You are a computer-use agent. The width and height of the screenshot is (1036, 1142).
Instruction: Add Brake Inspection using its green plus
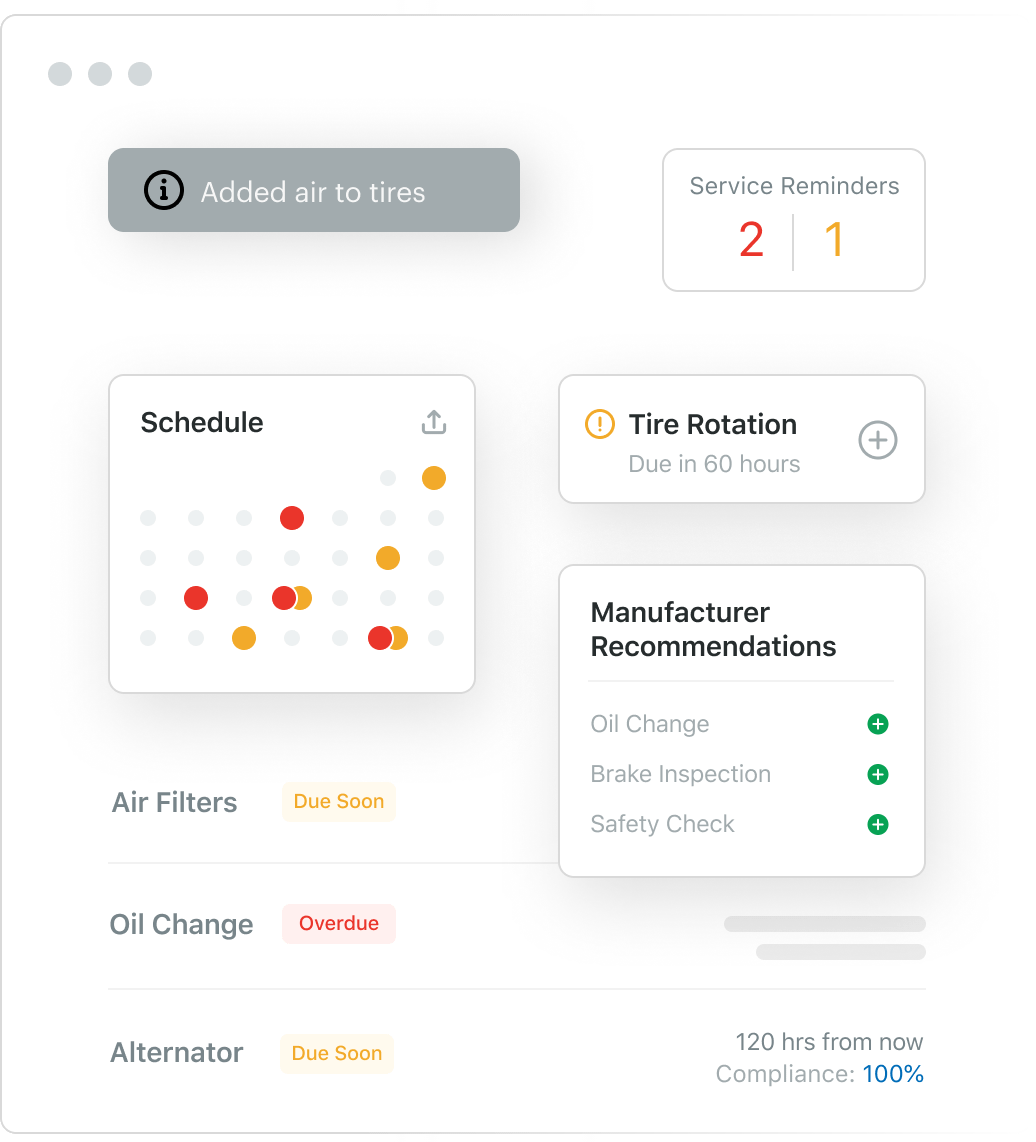[x=878, y=774]
